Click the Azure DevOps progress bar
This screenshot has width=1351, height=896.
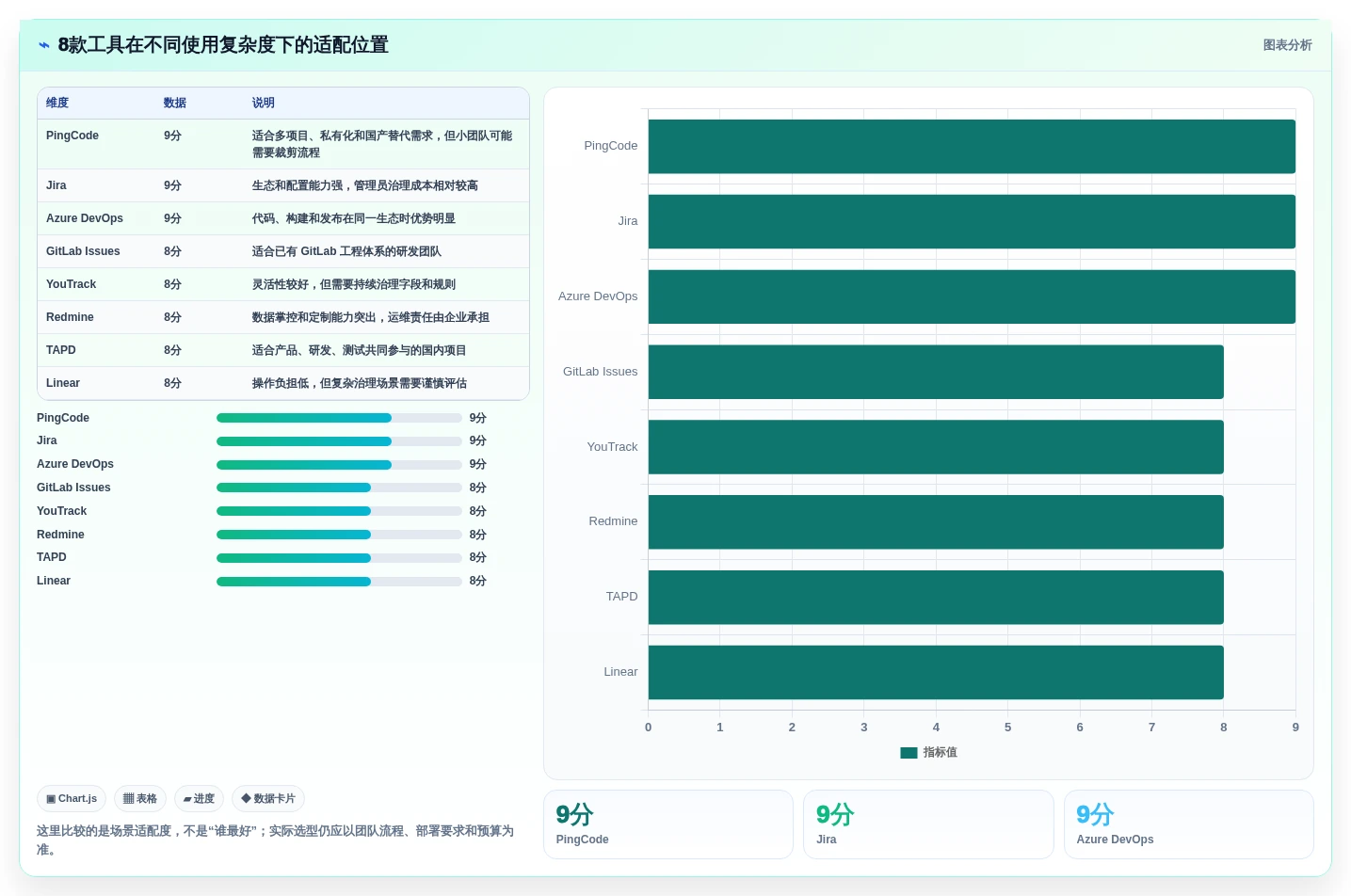(x=339, y=465)
